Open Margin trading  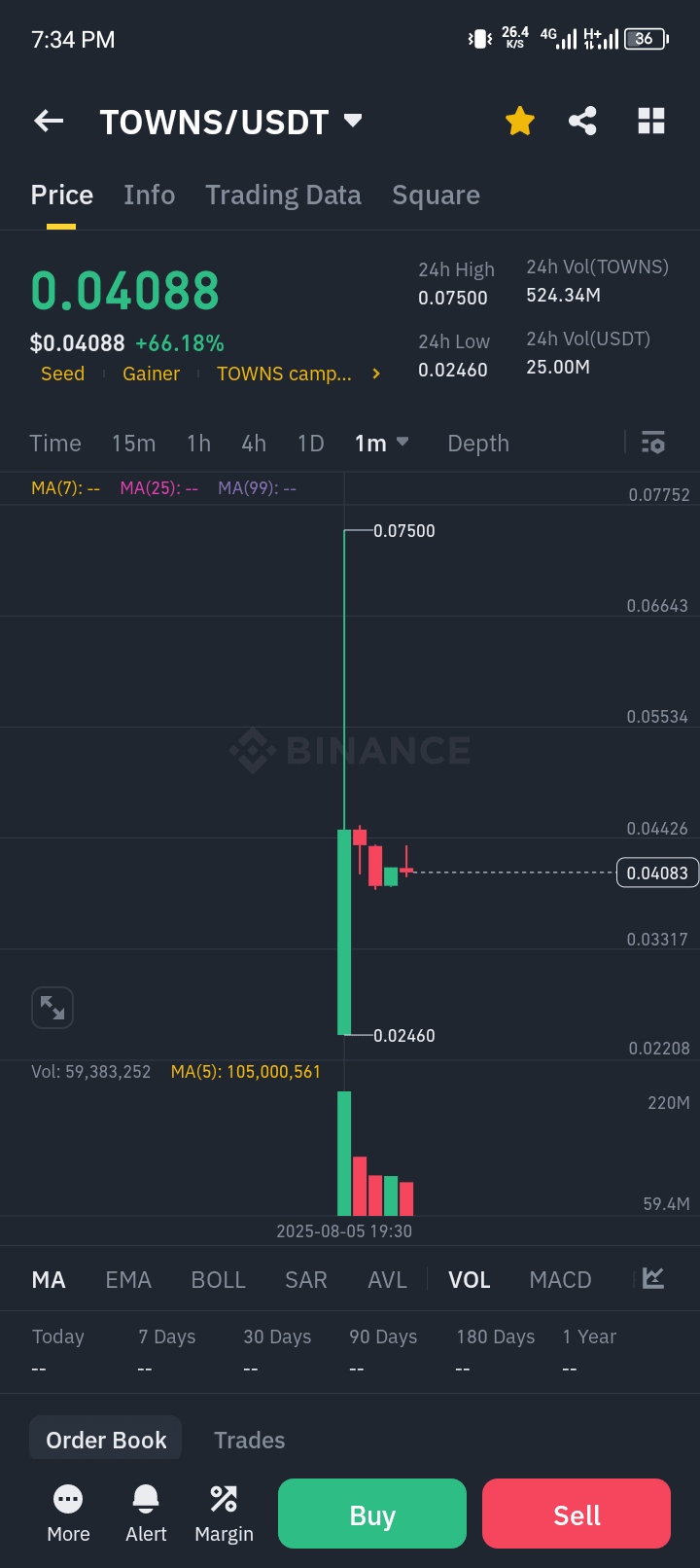(224, 1514)
